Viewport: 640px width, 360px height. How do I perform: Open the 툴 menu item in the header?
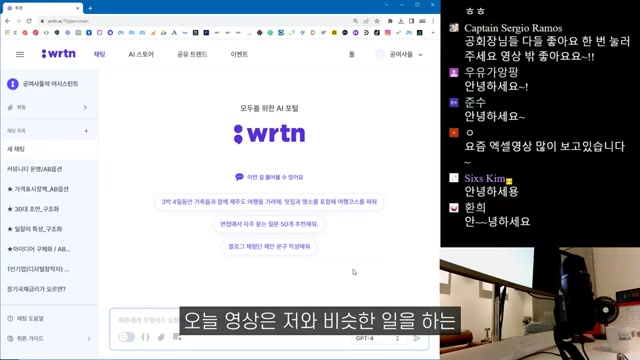[x=351, y=54]
